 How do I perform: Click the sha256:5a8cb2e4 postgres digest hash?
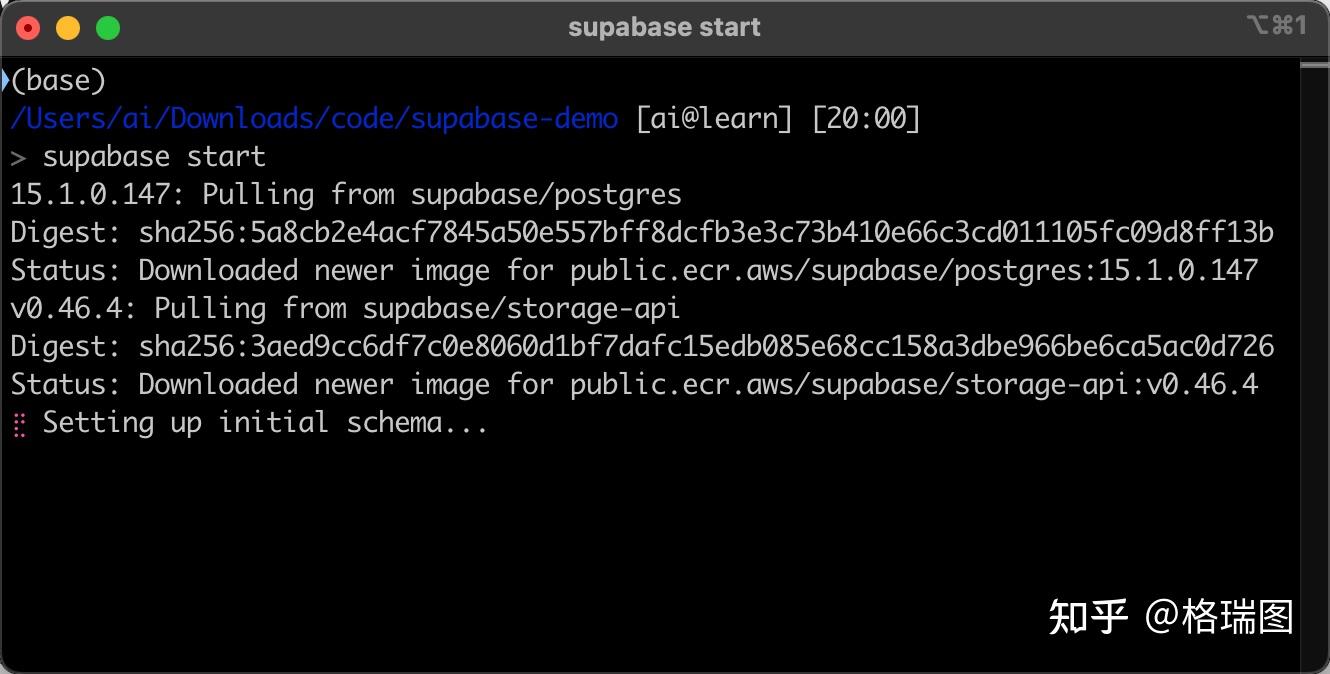point(706,233)
